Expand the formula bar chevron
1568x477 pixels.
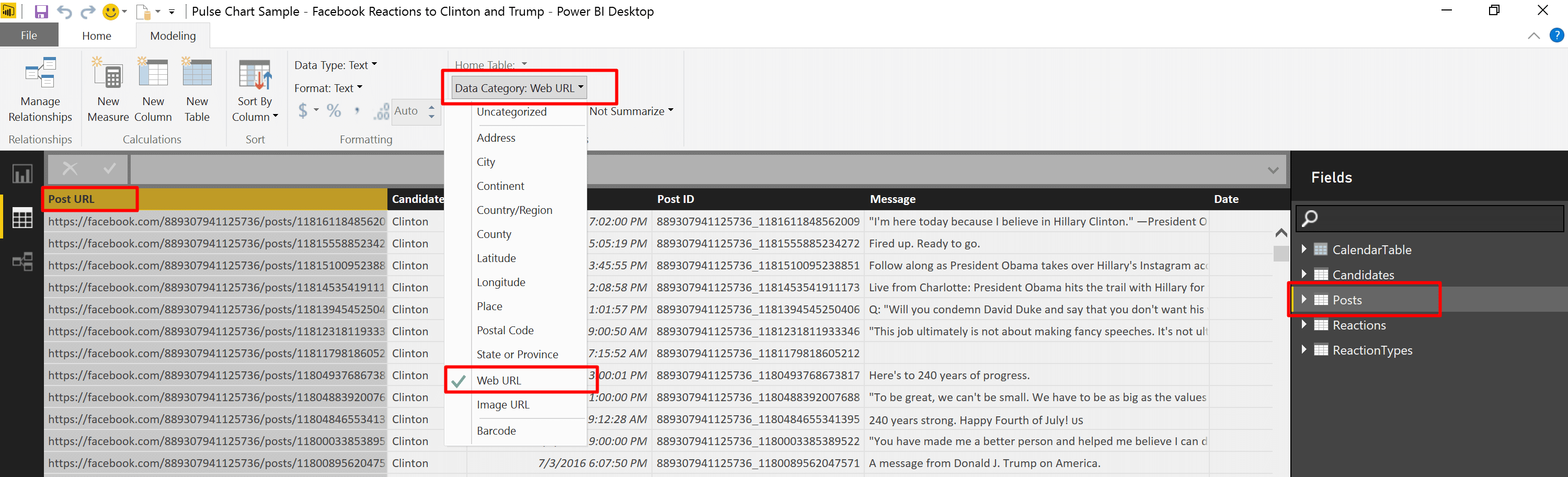[x=1273, y=170]
